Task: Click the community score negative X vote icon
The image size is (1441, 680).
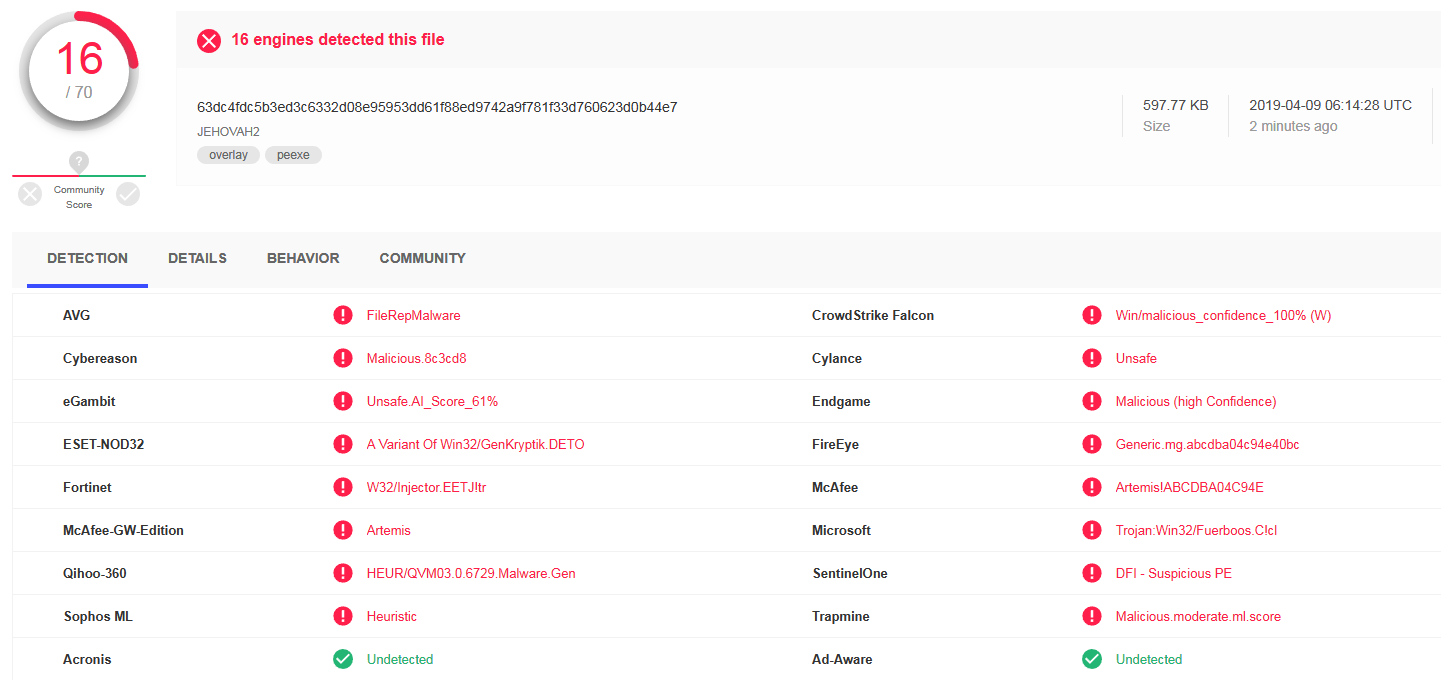Action: click(30, 194)
